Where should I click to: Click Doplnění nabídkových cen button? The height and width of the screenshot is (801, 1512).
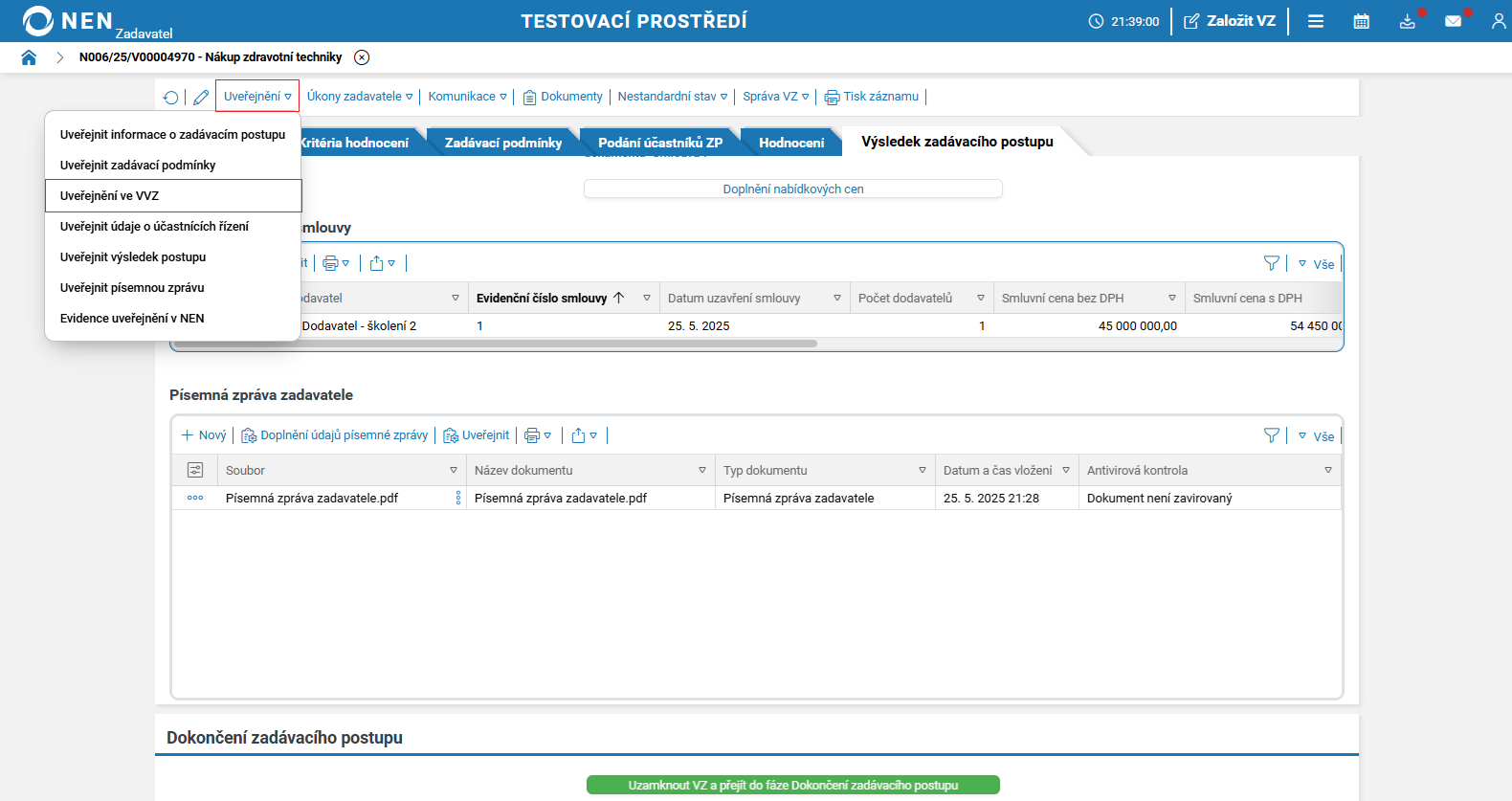[792, 189]
